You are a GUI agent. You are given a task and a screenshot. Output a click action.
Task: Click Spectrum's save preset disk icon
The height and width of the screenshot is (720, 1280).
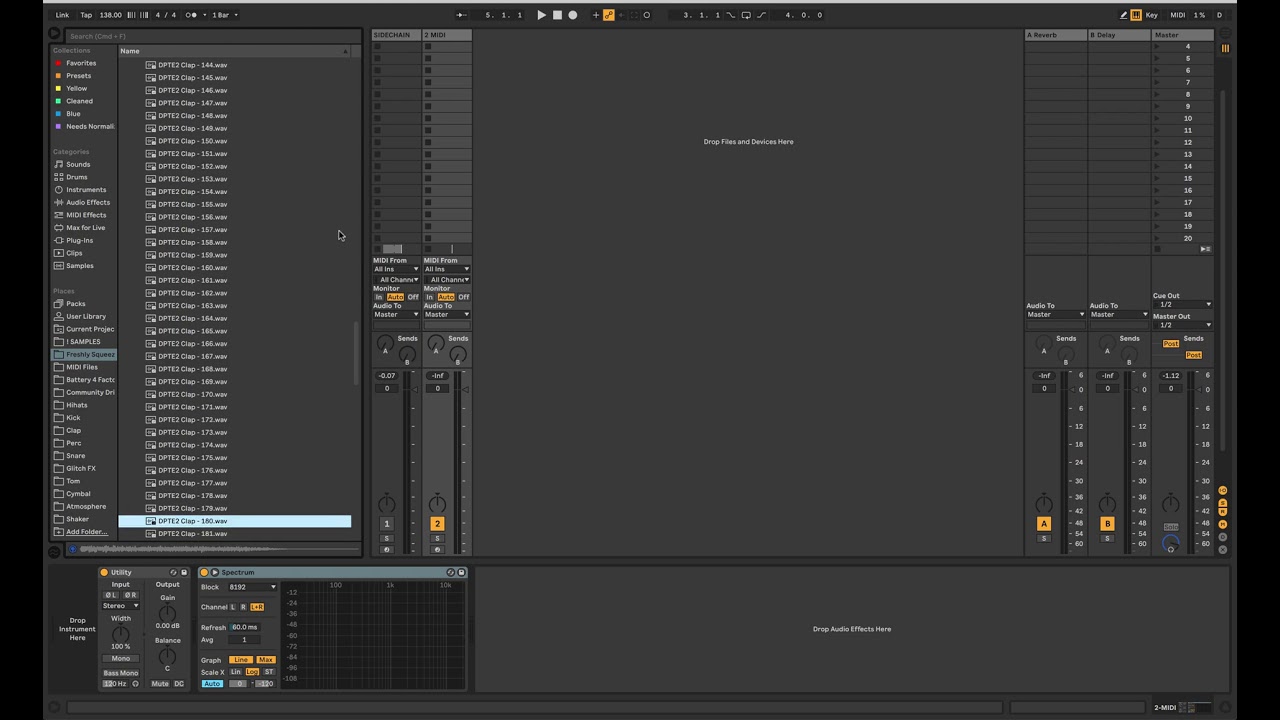461,573
